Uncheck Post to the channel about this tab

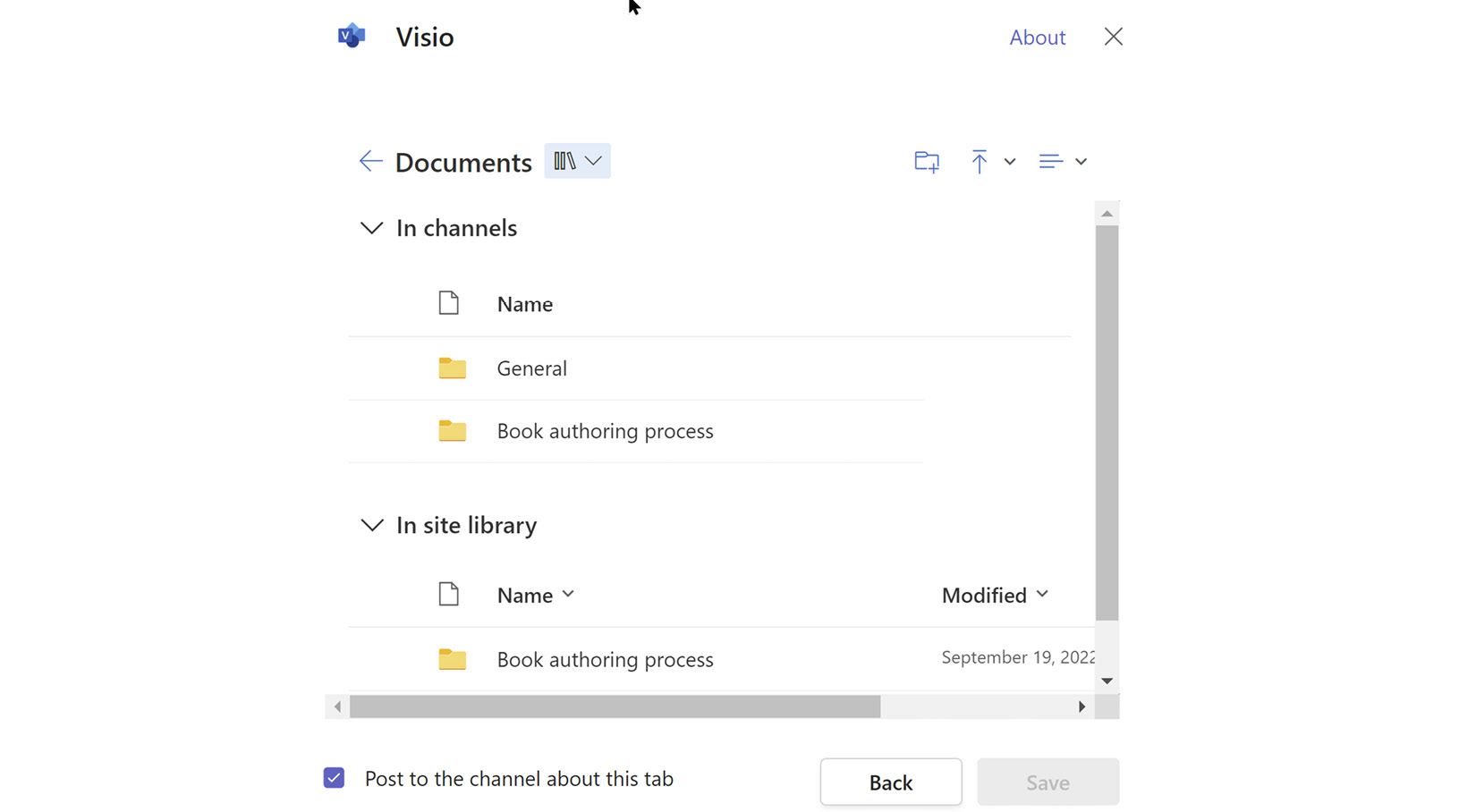(334, 778)
